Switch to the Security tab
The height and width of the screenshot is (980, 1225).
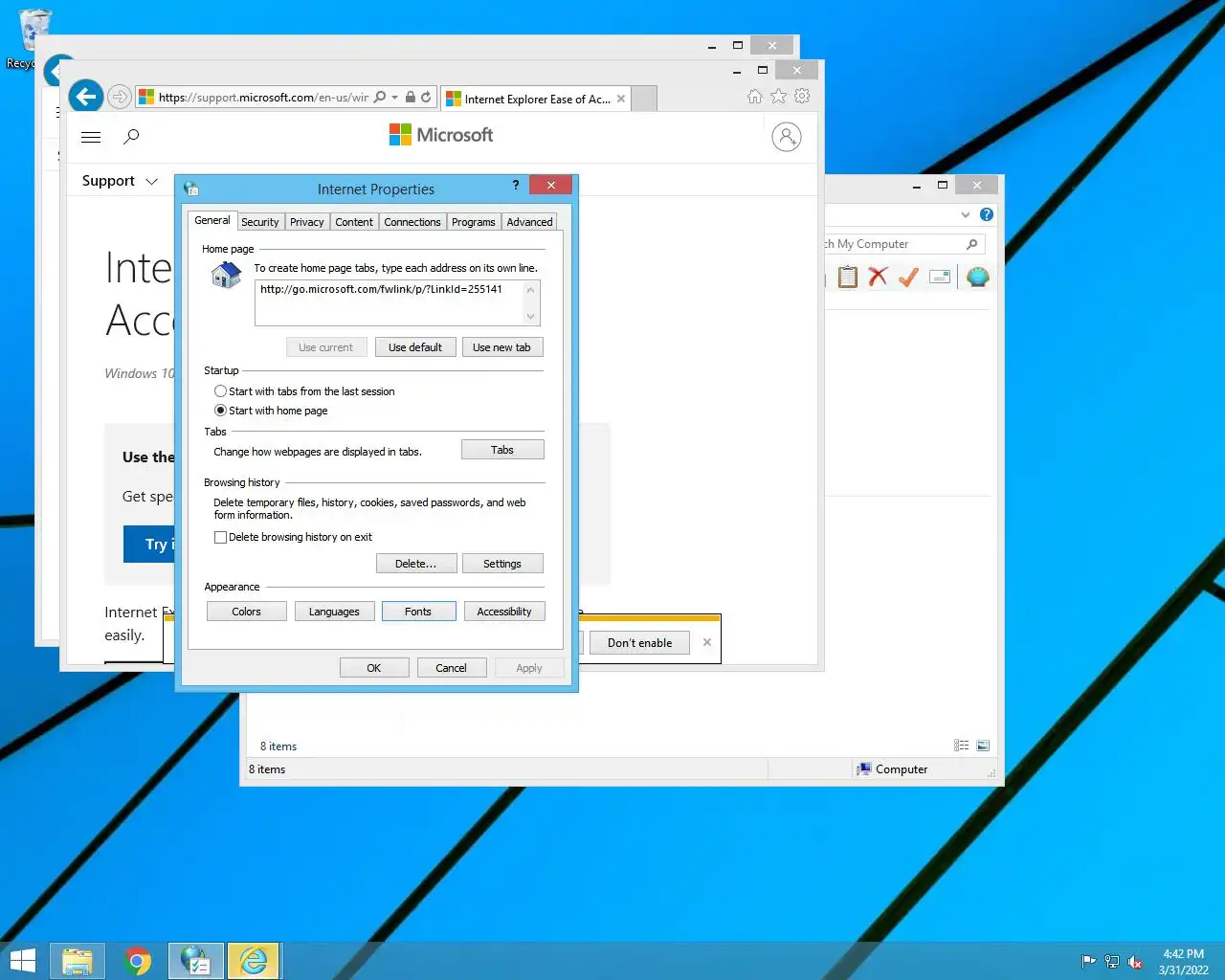(260, 222)
